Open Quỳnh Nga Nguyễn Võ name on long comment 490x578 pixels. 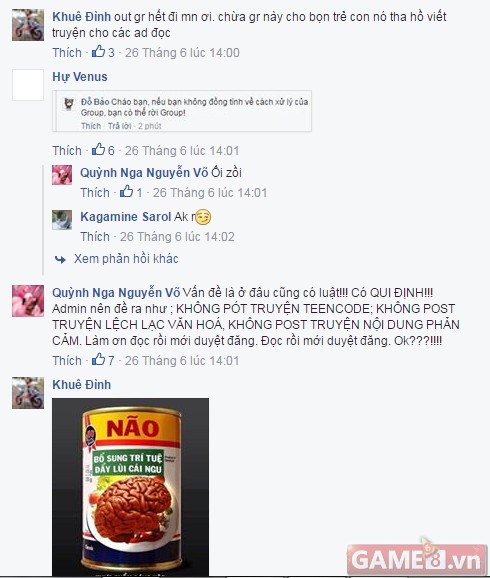(116, 293)
